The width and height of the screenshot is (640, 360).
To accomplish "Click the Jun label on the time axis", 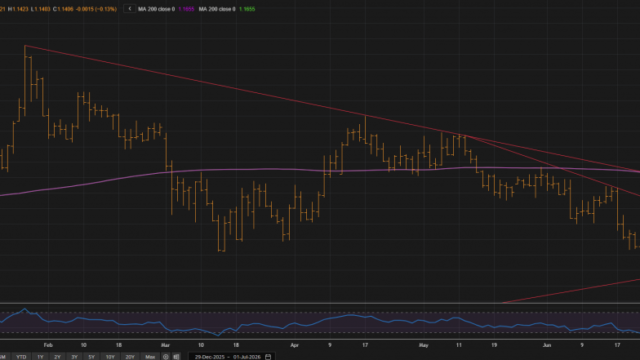I will click(547, 345).
